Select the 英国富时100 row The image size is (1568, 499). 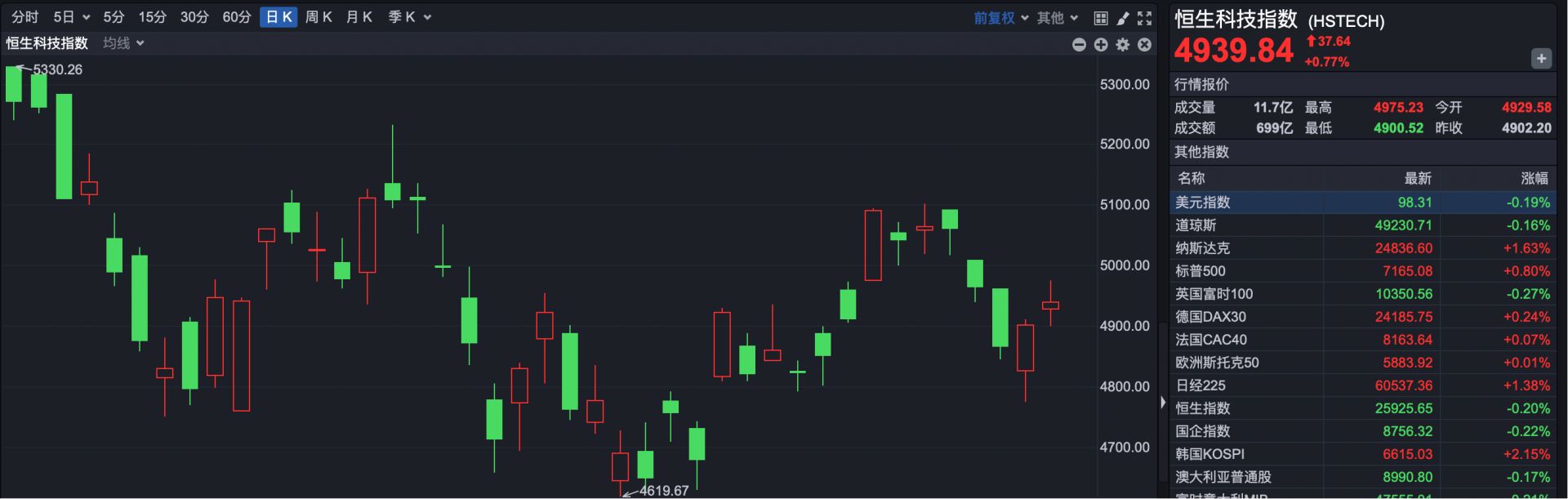(1363, 294)
